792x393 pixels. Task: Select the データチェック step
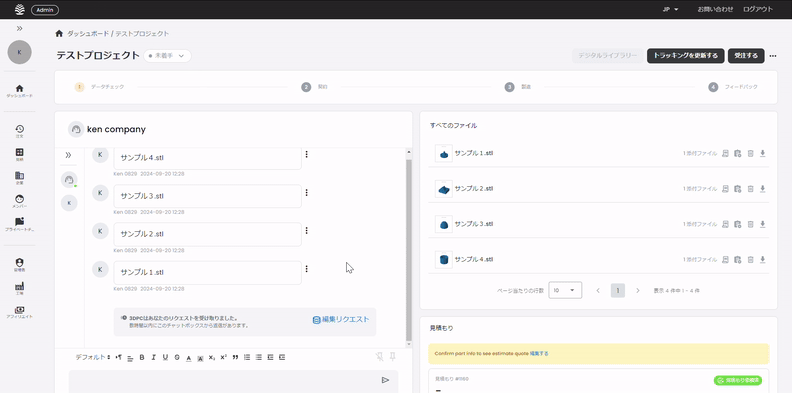100,87
